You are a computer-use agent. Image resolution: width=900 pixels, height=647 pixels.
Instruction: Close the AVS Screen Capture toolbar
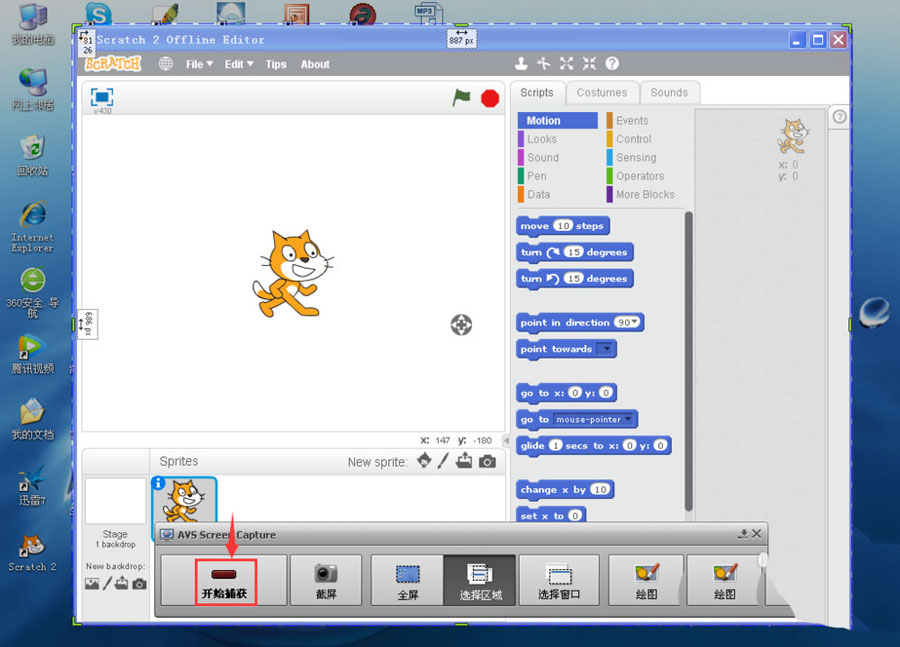coord(757,534)
